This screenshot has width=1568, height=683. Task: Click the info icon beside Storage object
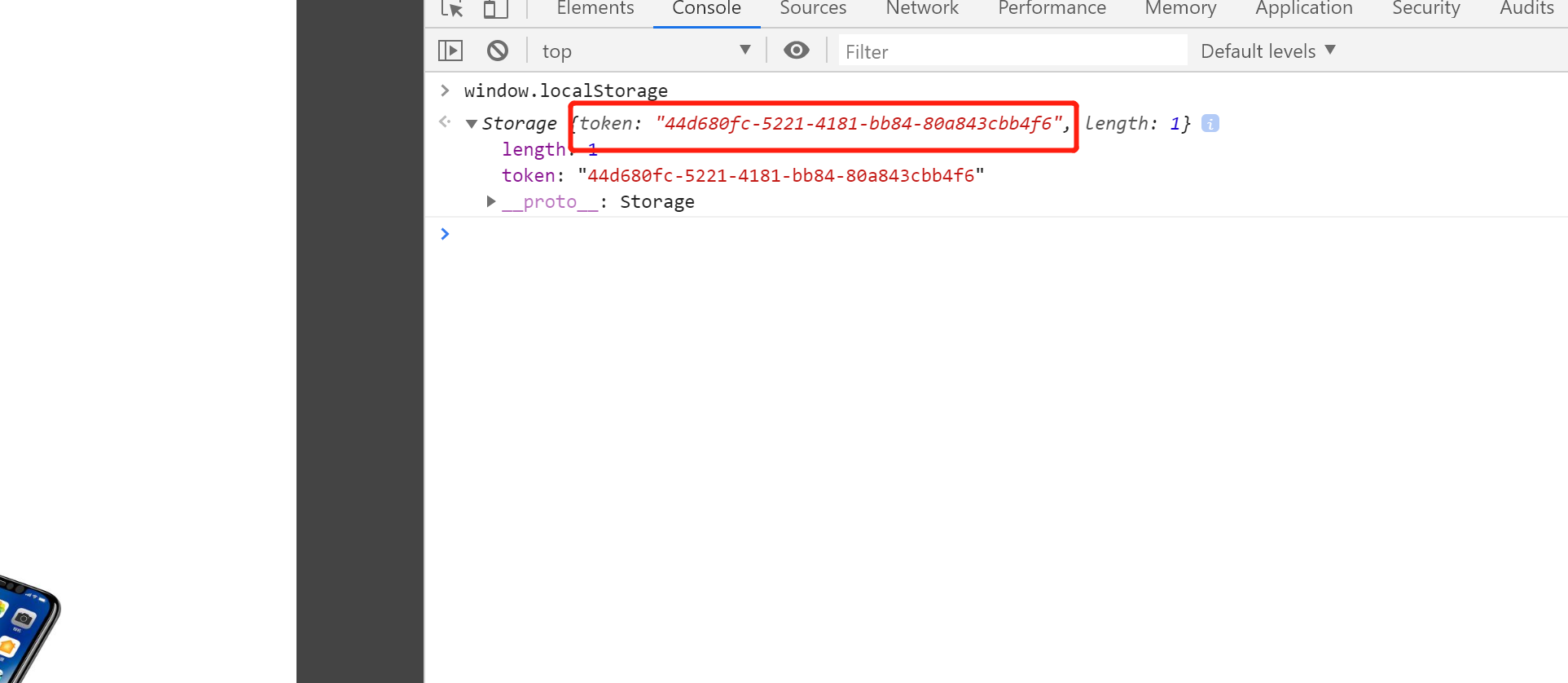click(1210, 123)
